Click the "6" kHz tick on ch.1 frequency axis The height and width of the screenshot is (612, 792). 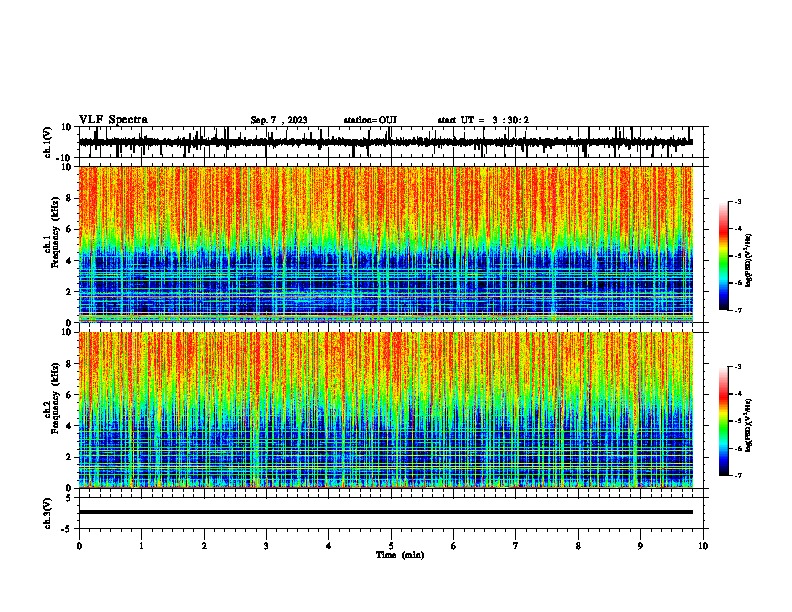tap(69, 229)
